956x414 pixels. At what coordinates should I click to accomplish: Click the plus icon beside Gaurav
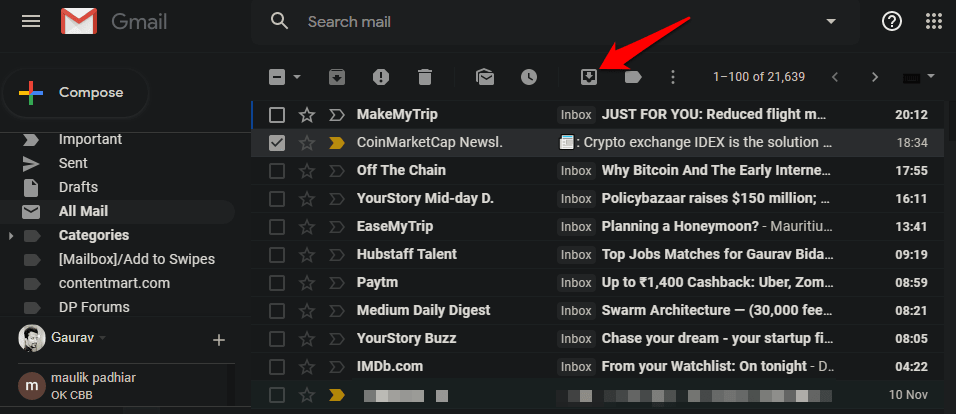(219, 340)
